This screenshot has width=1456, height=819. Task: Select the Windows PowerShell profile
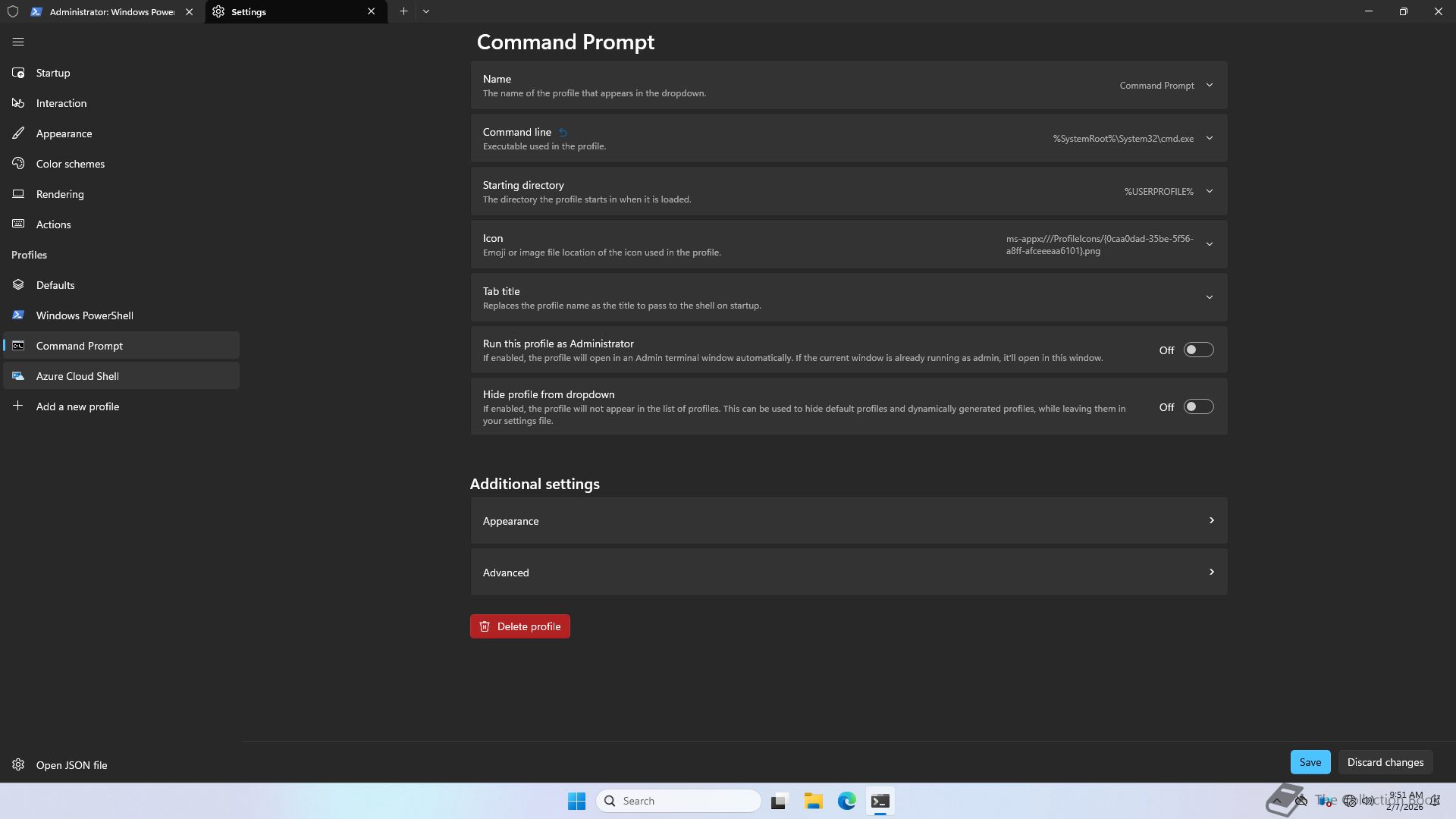tap(84, 315)
